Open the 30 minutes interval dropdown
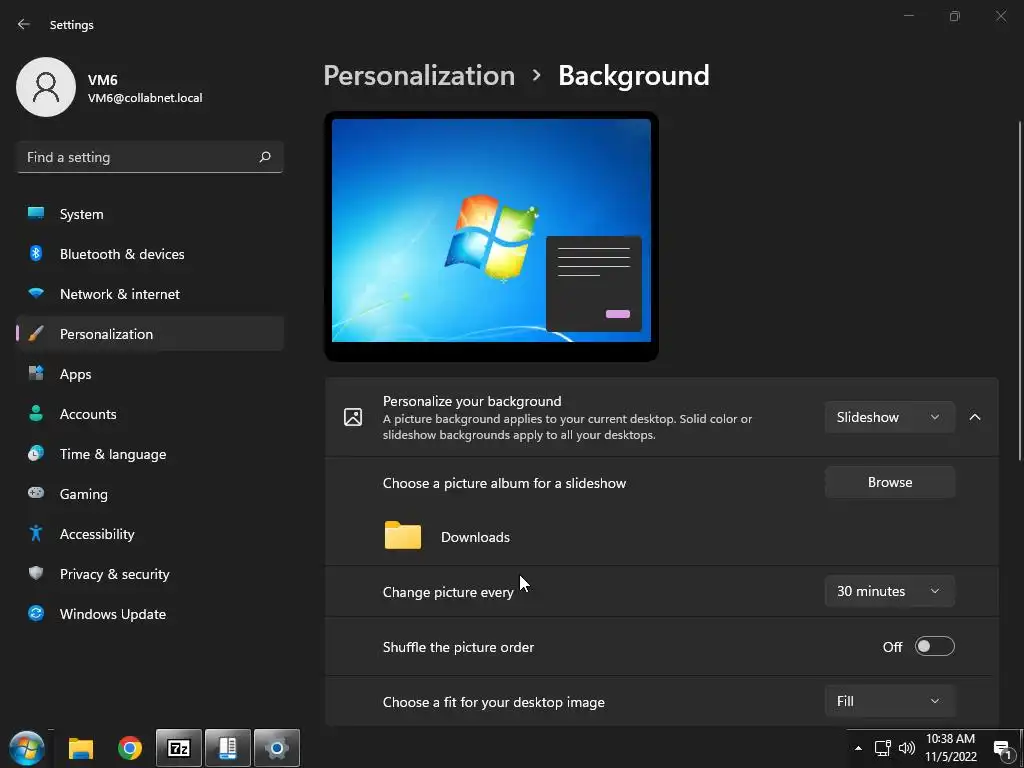 tap(889, 591)
